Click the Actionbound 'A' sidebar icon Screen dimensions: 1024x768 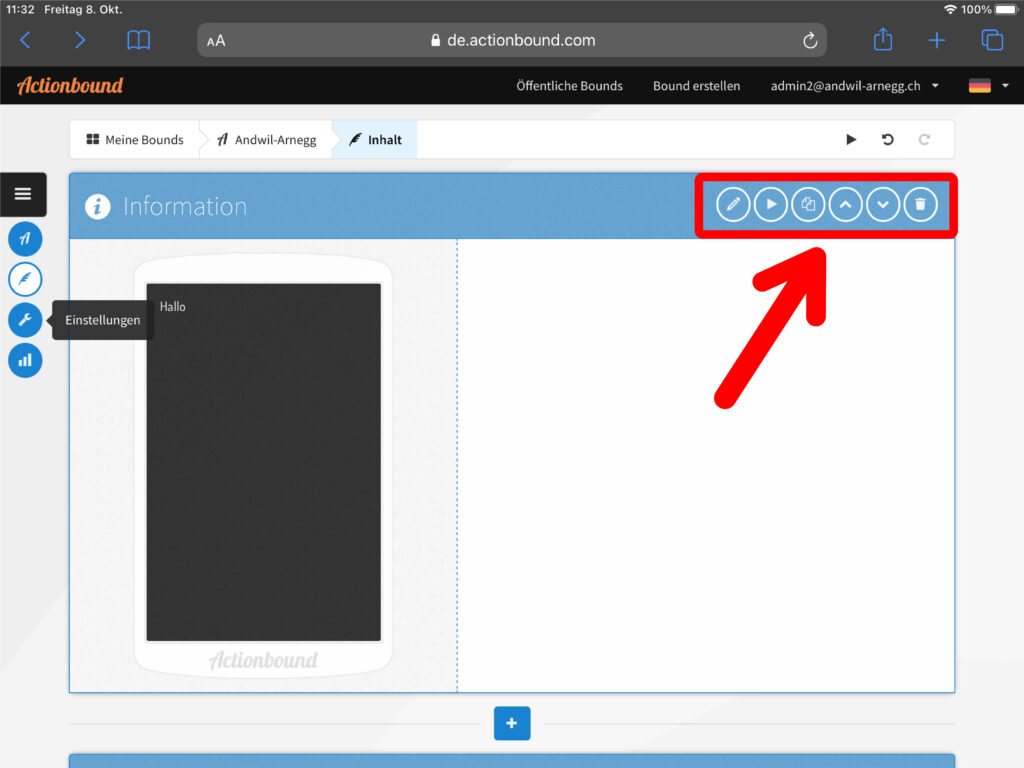(25, 239)
